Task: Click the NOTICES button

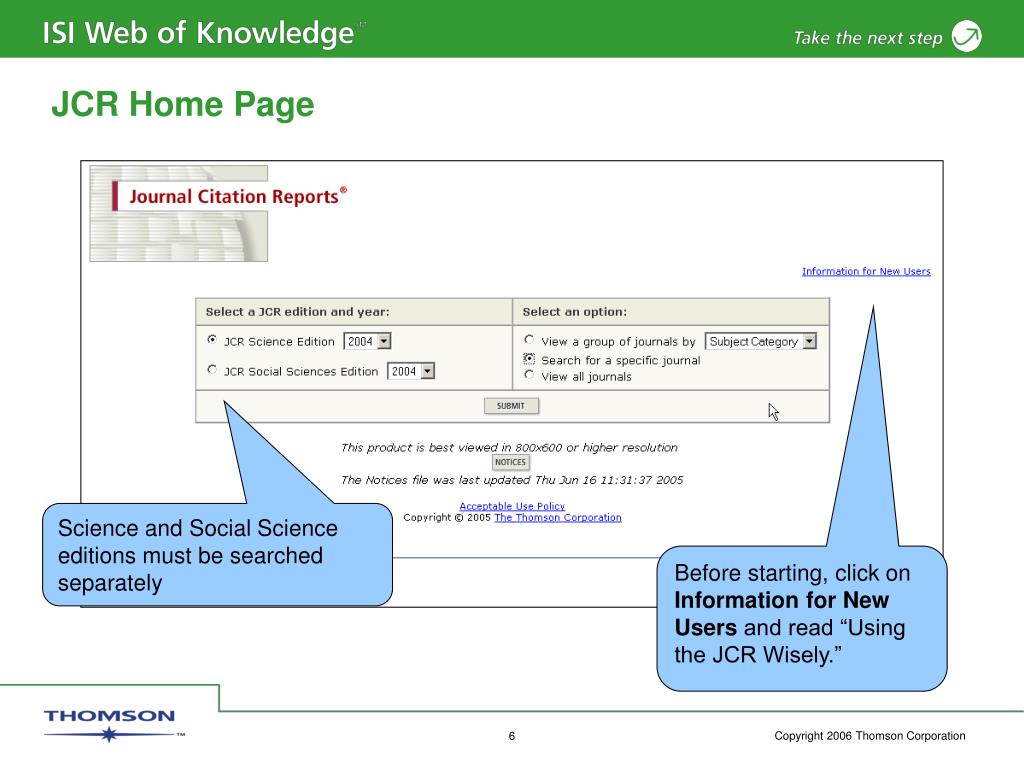Action: click(510, 462)
